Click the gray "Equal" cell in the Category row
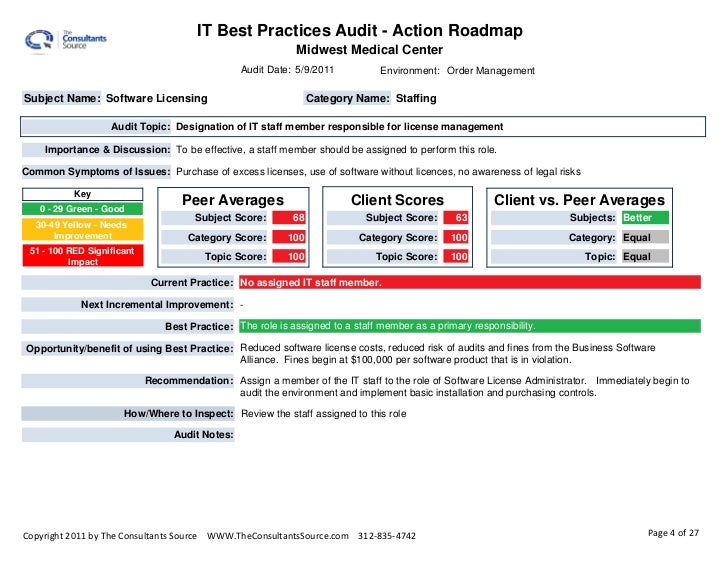The image size is (728, 563). (x=645, y=238)
